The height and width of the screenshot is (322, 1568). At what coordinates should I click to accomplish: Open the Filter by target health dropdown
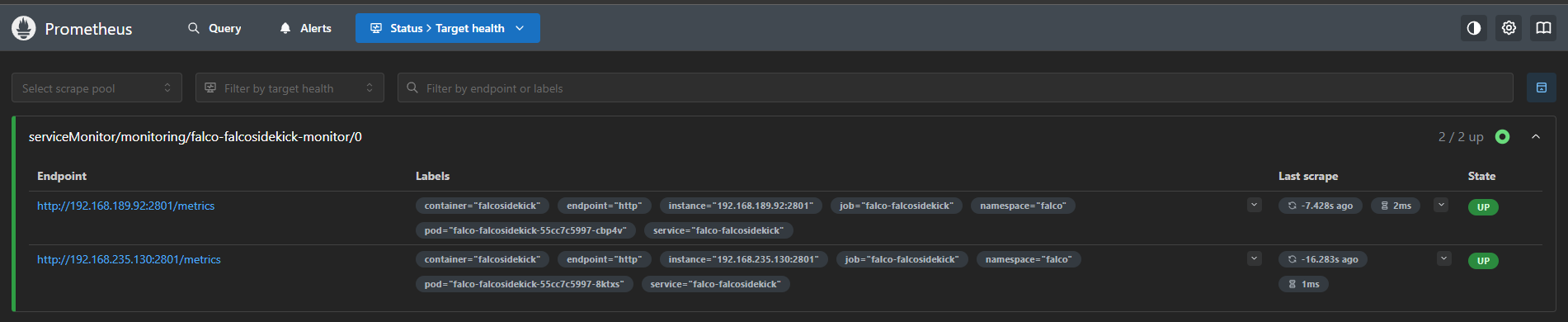pos(290,88)
